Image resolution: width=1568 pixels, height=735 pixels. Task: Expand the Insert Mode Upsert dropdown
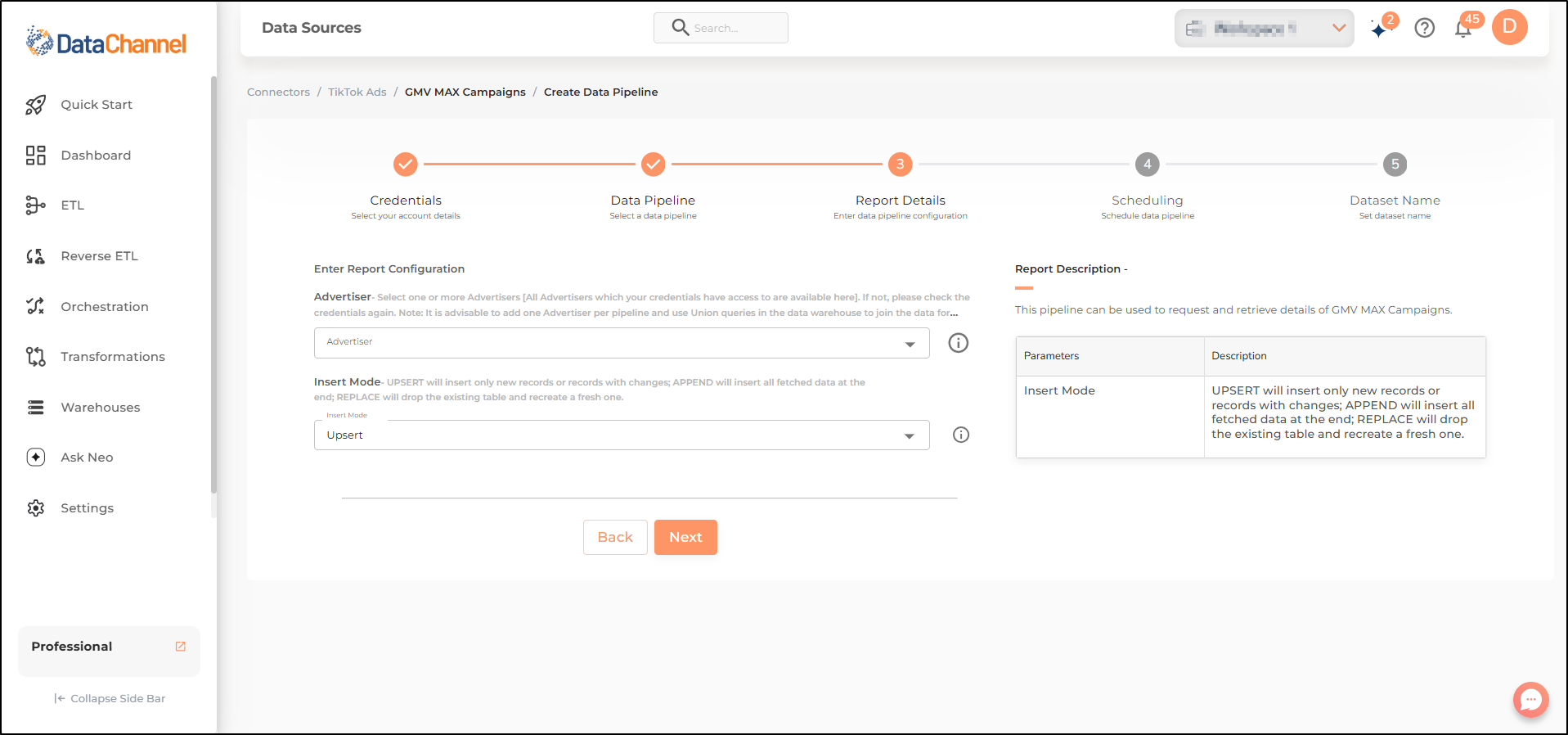622,435
